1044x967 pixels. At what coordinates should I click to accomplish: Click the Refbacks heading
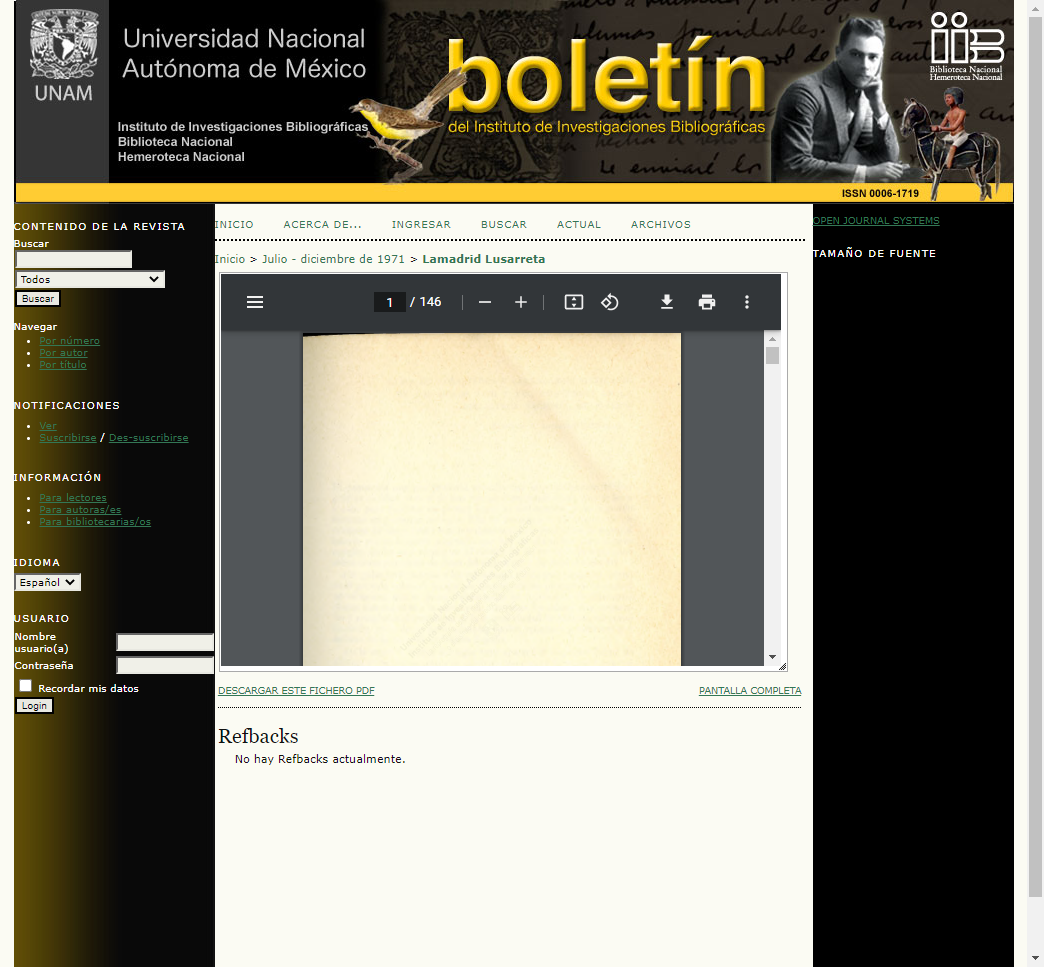point(258,736)
